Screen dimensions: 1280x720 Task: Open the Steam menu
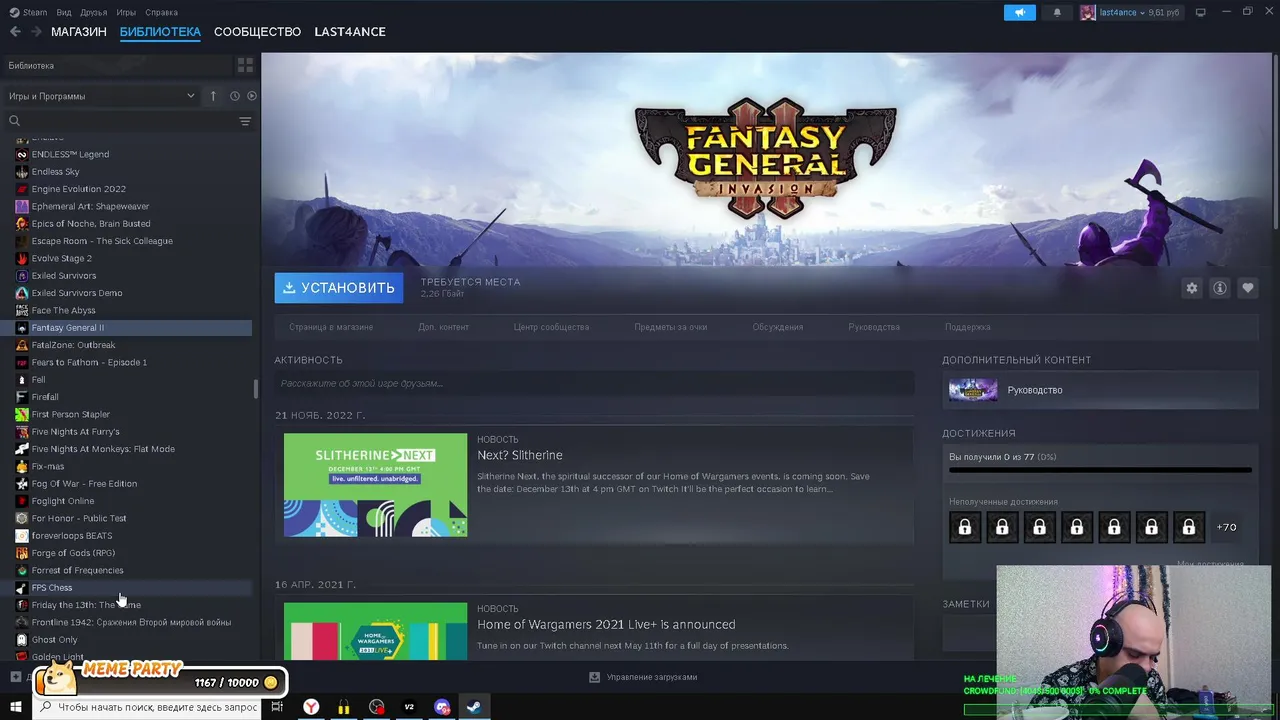tap(29, 13)
